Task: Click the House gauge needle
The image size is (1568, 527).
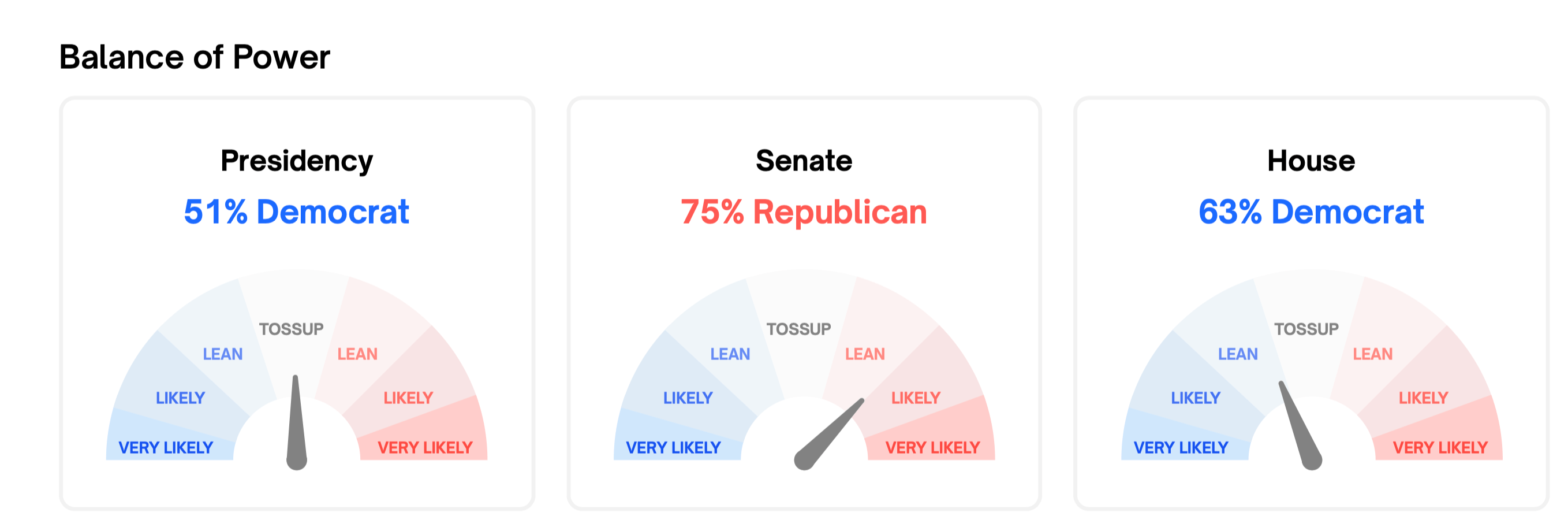Action: [1300, 426]
